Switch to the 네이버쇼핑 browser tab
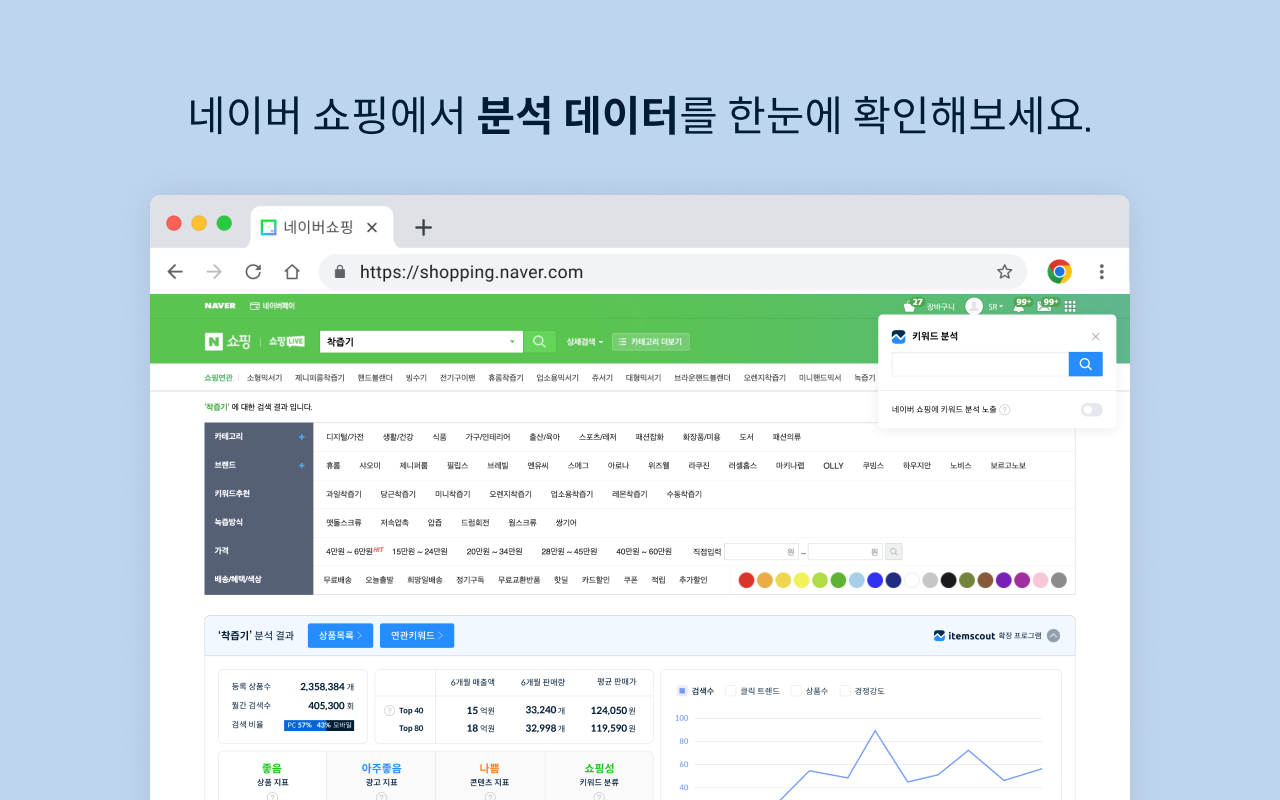 coord(320,227)
